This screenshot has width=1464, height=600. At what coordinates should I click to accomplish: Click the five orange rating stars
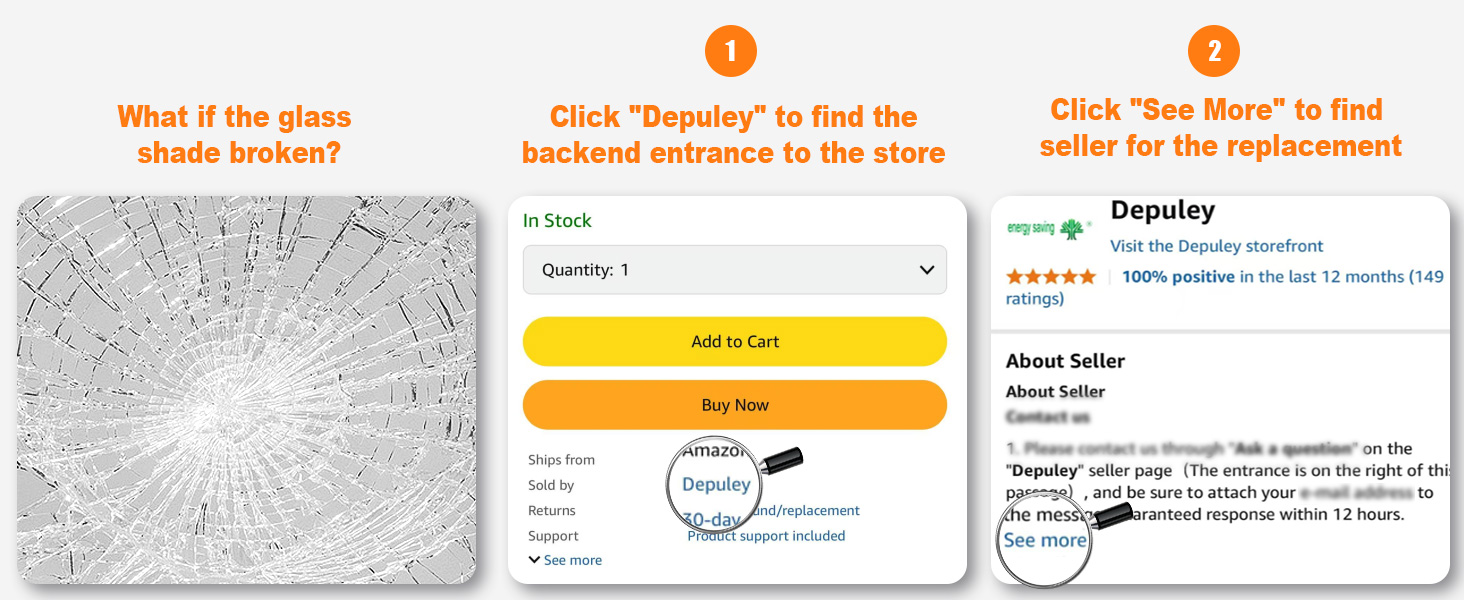click(x=1051, y=277)
